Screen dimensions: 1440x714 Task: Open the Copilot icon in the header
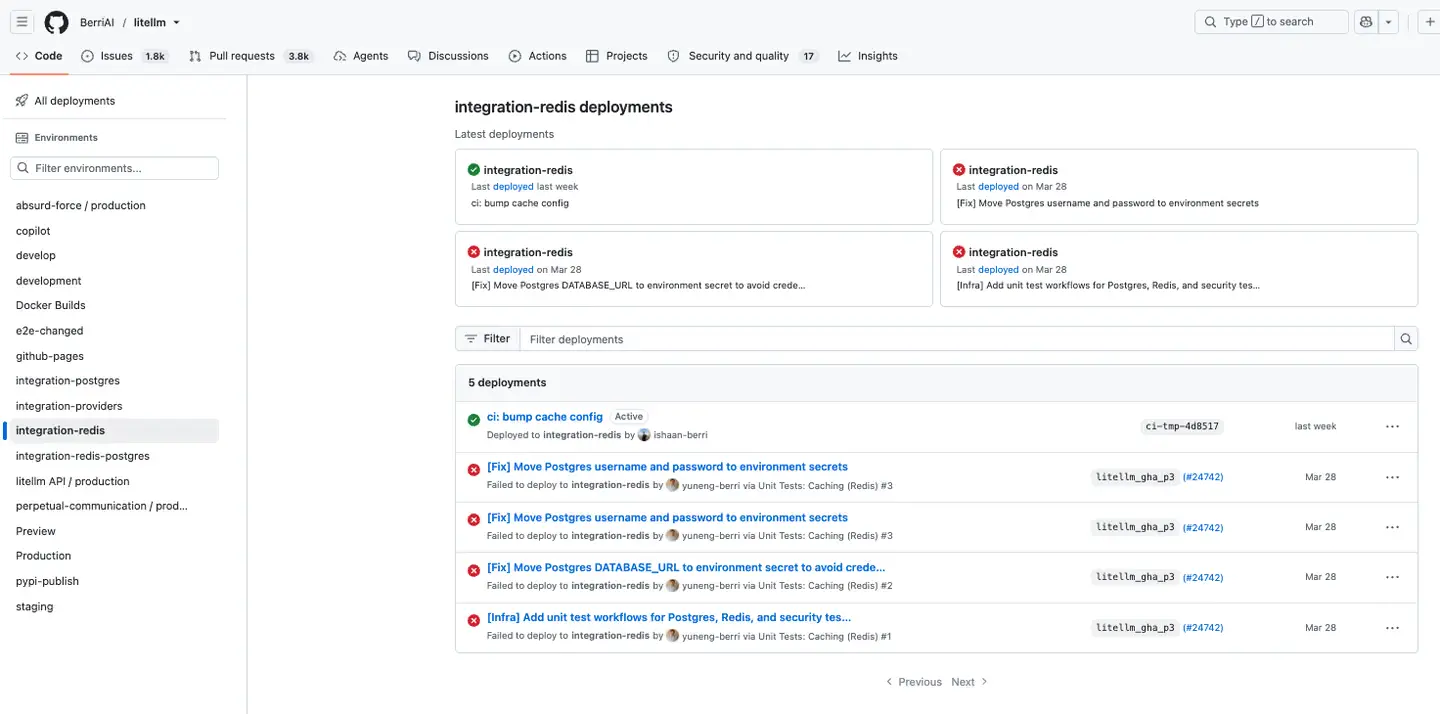tap(1367, 22)
